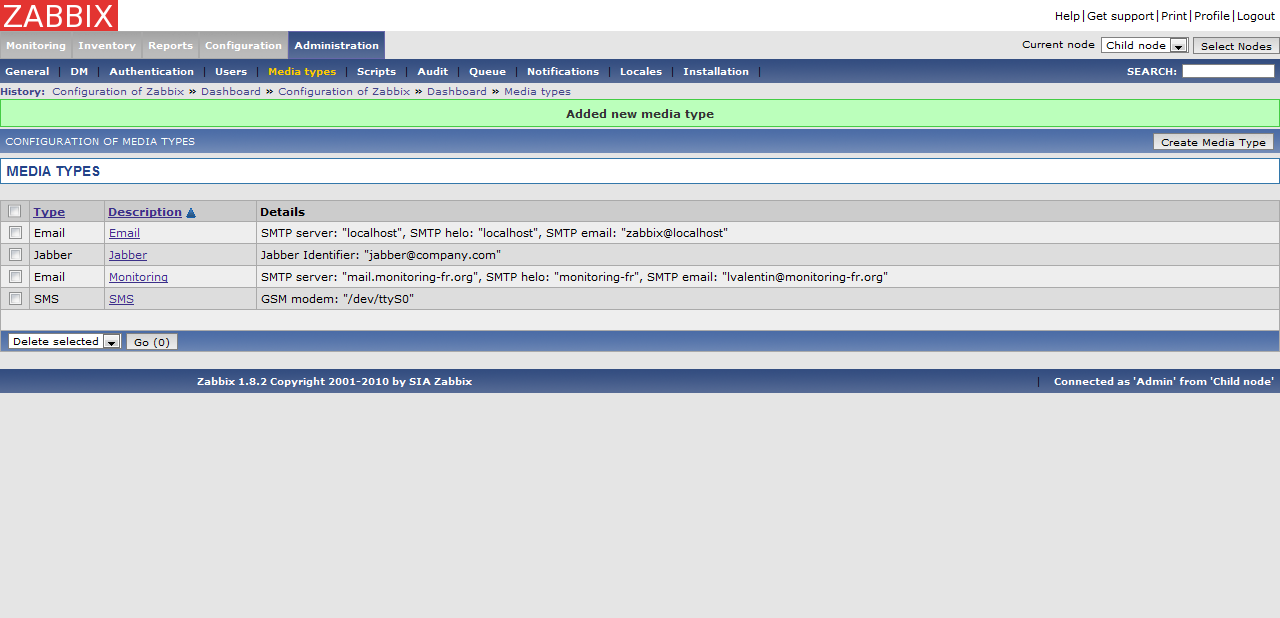
Task: Select the SMS row checkbox
Action: click(x=15, y=299)
